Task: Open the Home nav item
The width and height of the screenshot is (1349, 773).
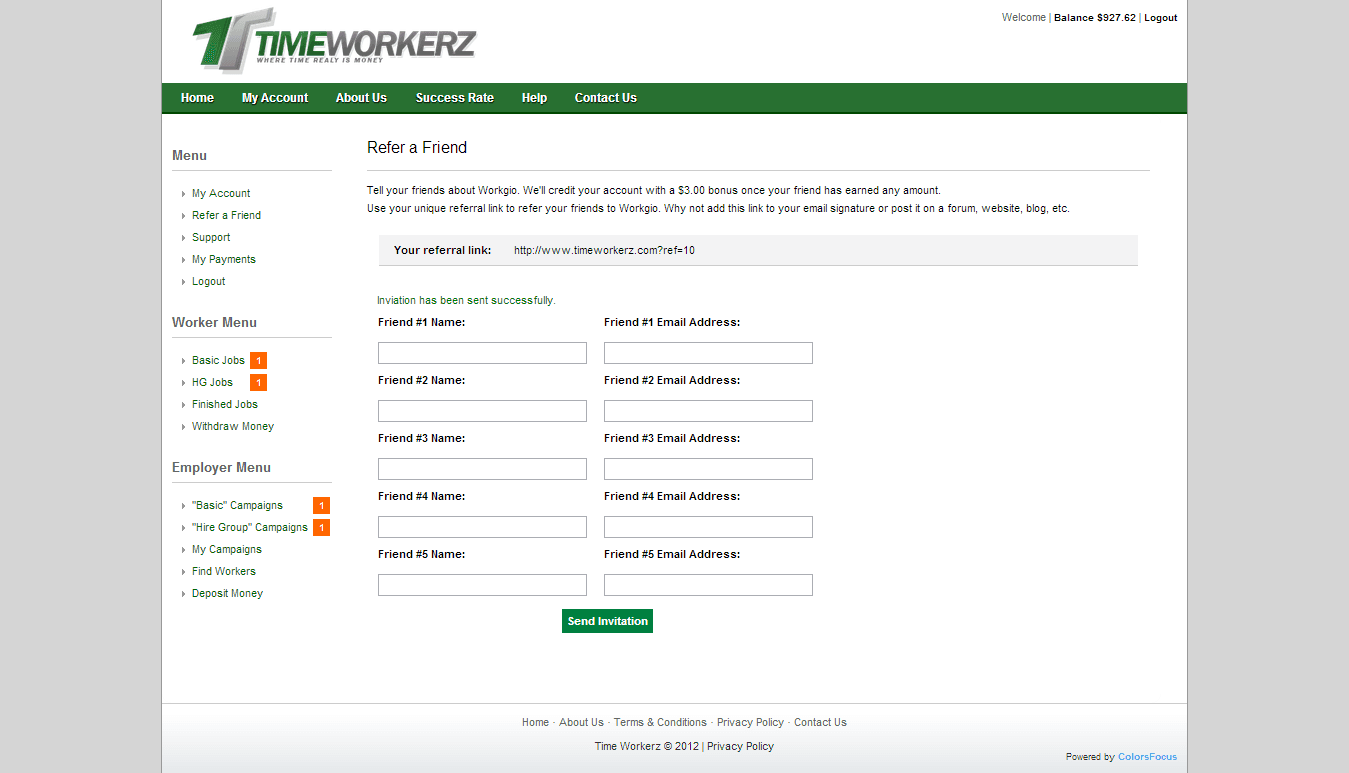Action: (197, 98)
